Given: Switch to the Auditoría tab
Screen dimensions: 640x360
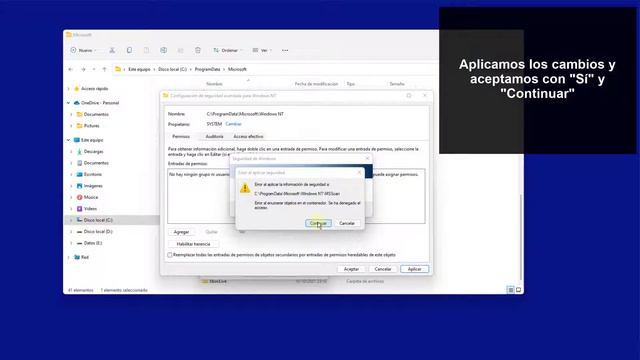Looking at the screenshot, I should [x=214, y=136].
